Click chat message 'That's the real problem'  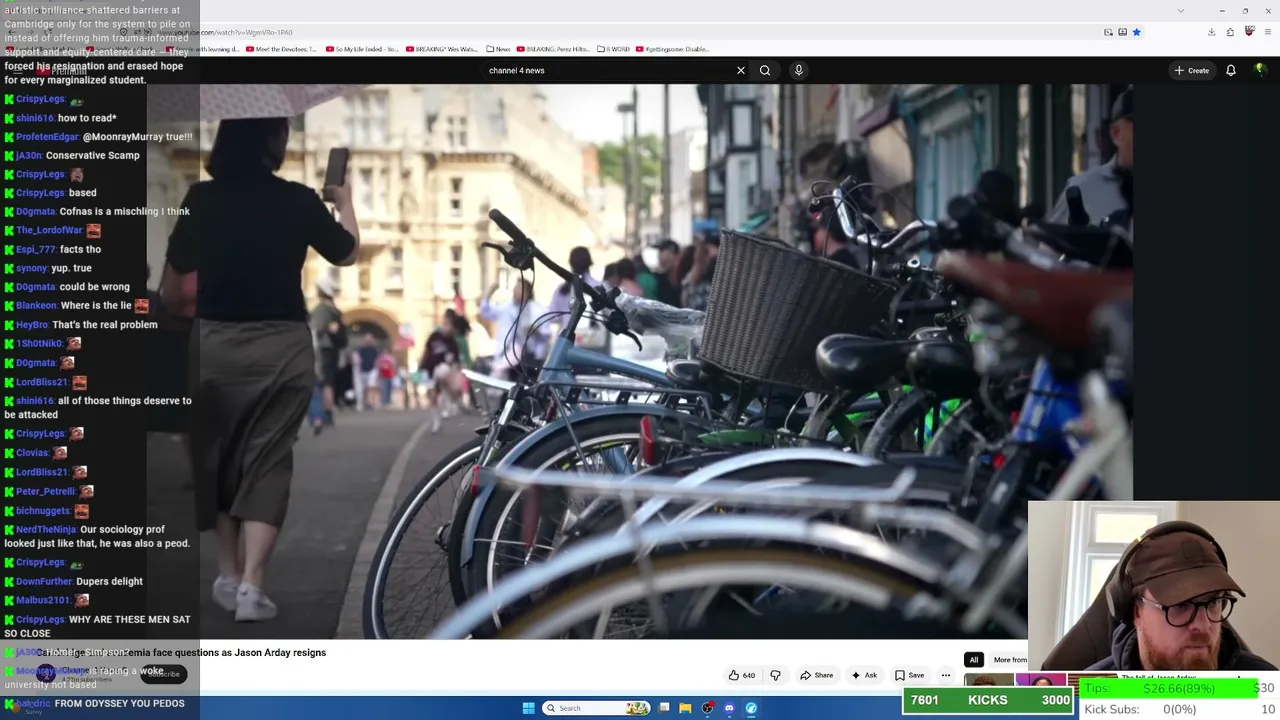[105, 324]
